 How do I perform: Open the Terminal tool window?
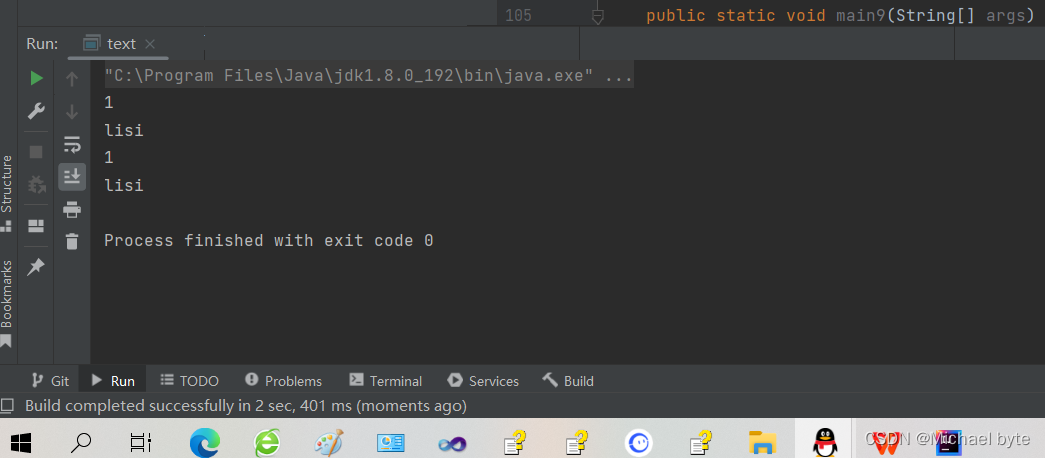(386, 381)
